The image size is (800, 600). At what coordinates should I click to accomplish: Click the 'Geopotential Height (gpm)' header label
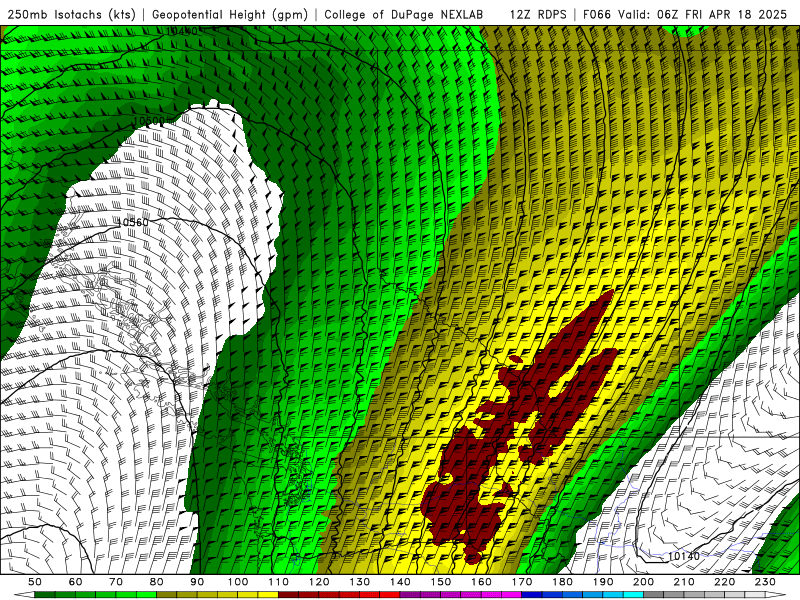230,14
